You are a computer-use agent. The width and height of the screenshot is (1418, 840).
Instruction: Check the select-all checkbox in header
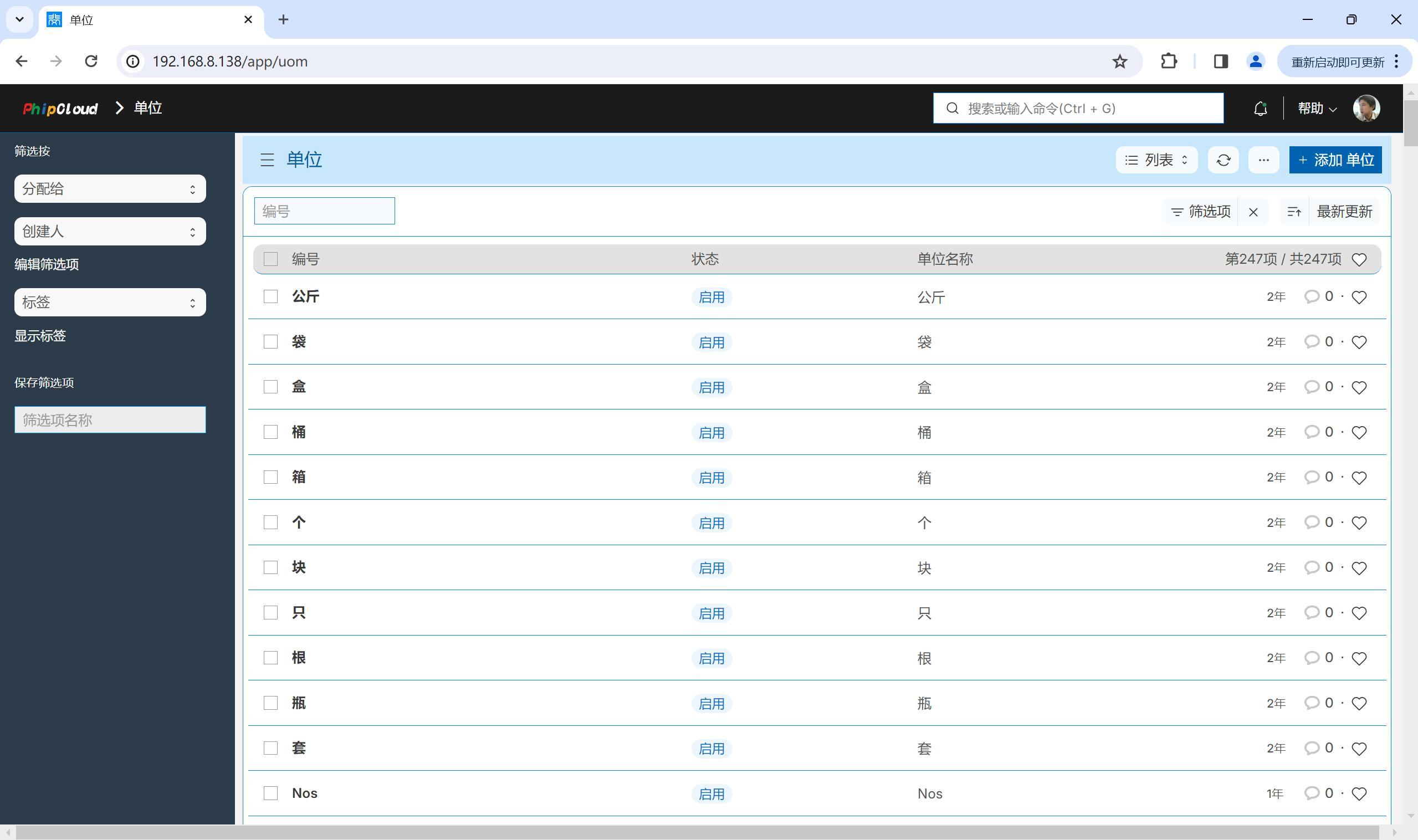[270, 259]
